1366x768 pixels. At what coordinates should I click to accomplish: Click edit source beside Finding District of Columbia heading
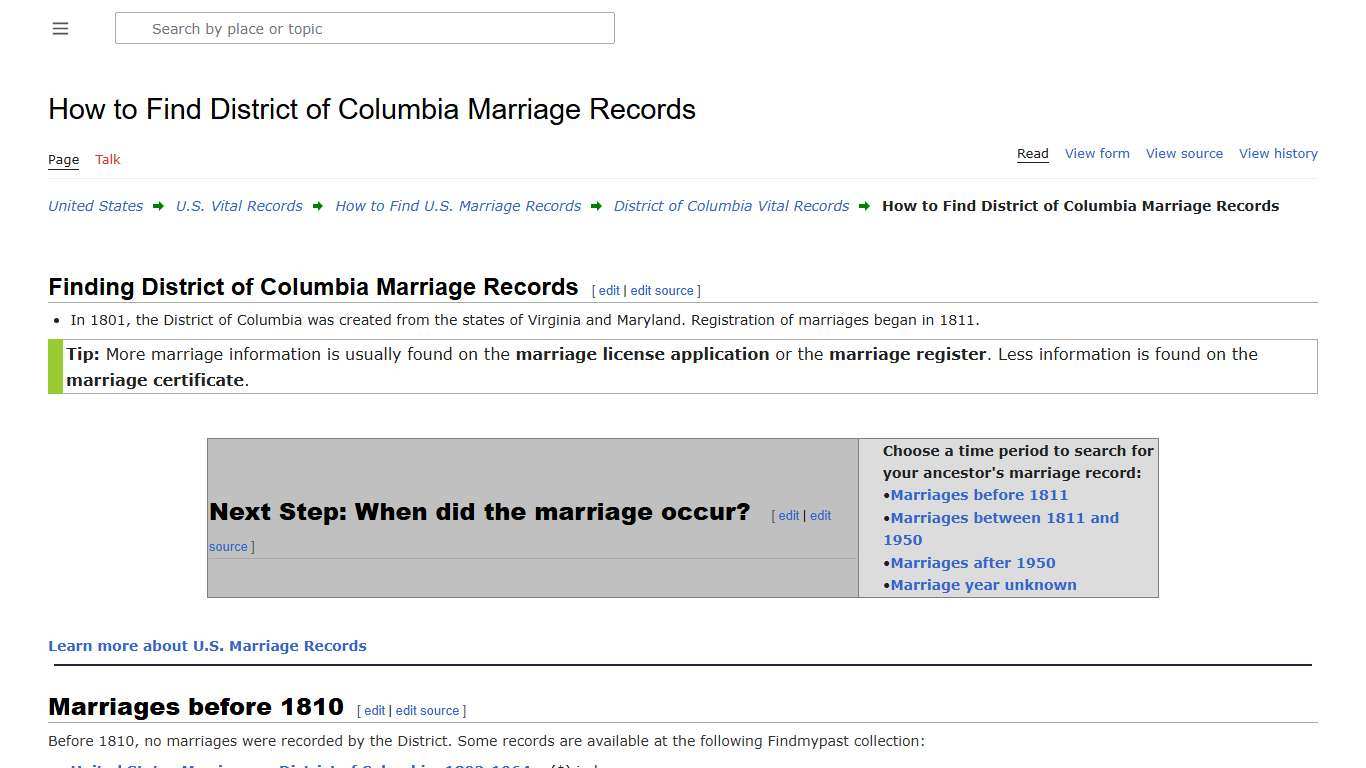tap(662, 290)
